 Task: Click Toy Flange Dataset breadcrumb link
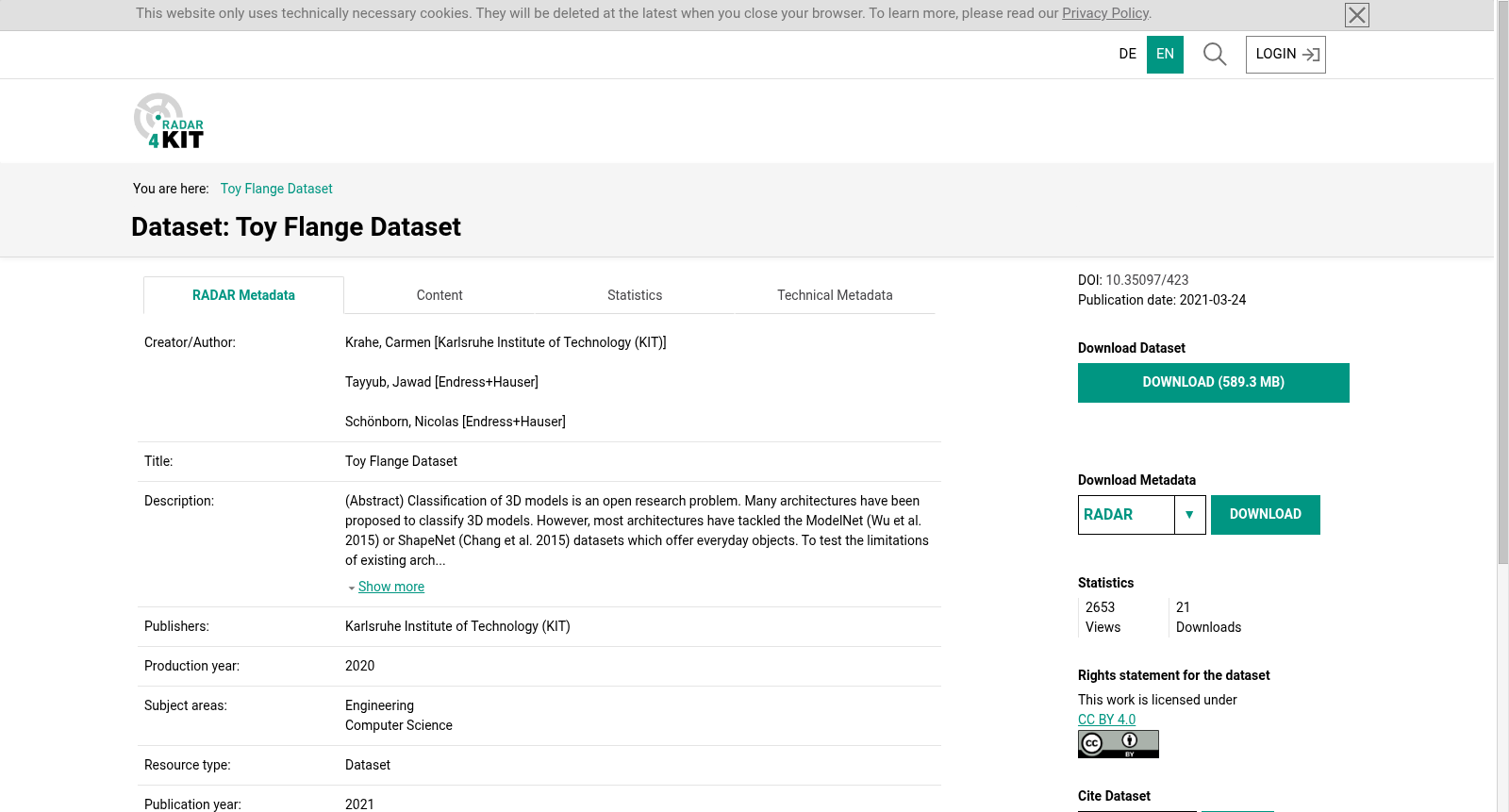pyautogui.click(x=276, y=189)
